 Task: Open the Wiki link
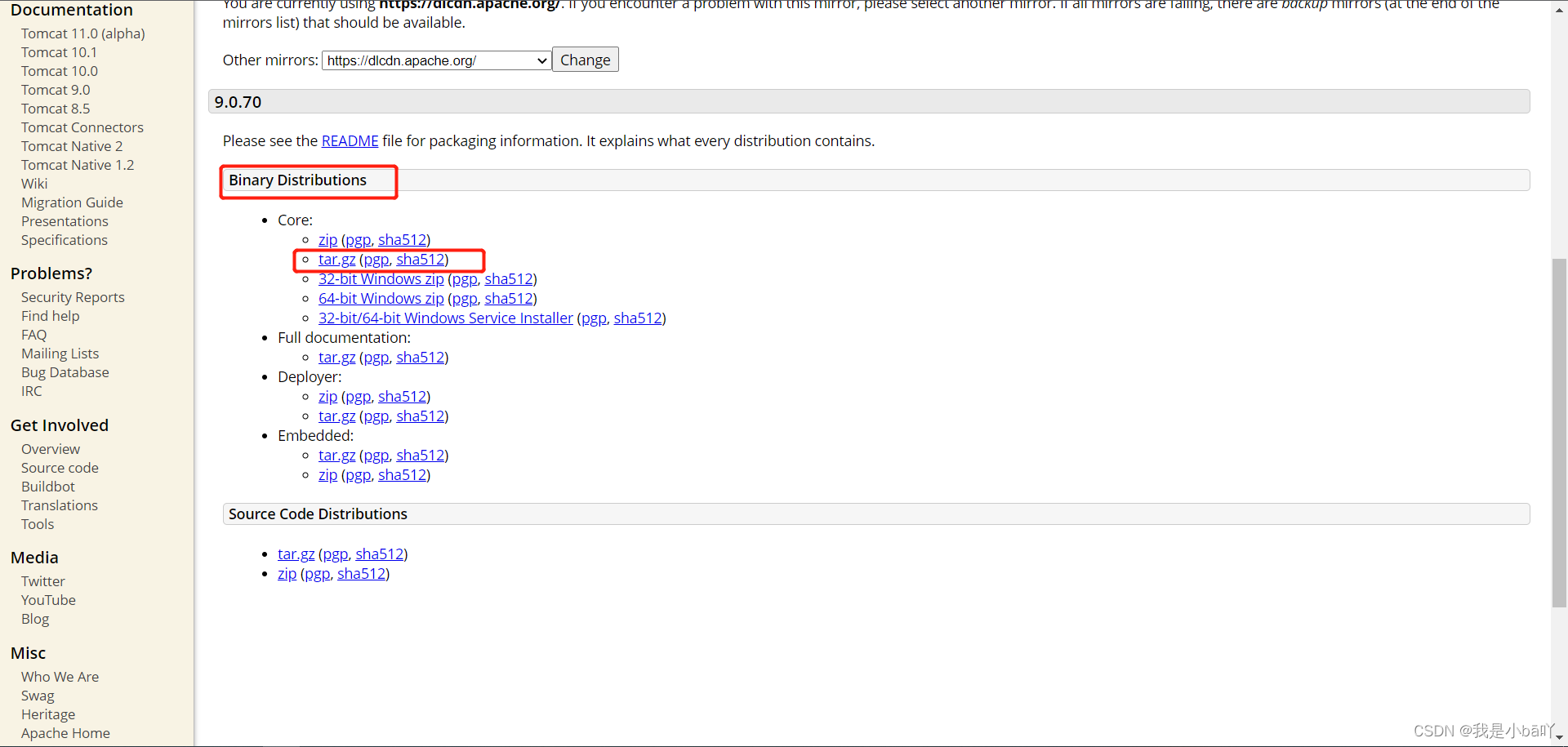[34, 184]
